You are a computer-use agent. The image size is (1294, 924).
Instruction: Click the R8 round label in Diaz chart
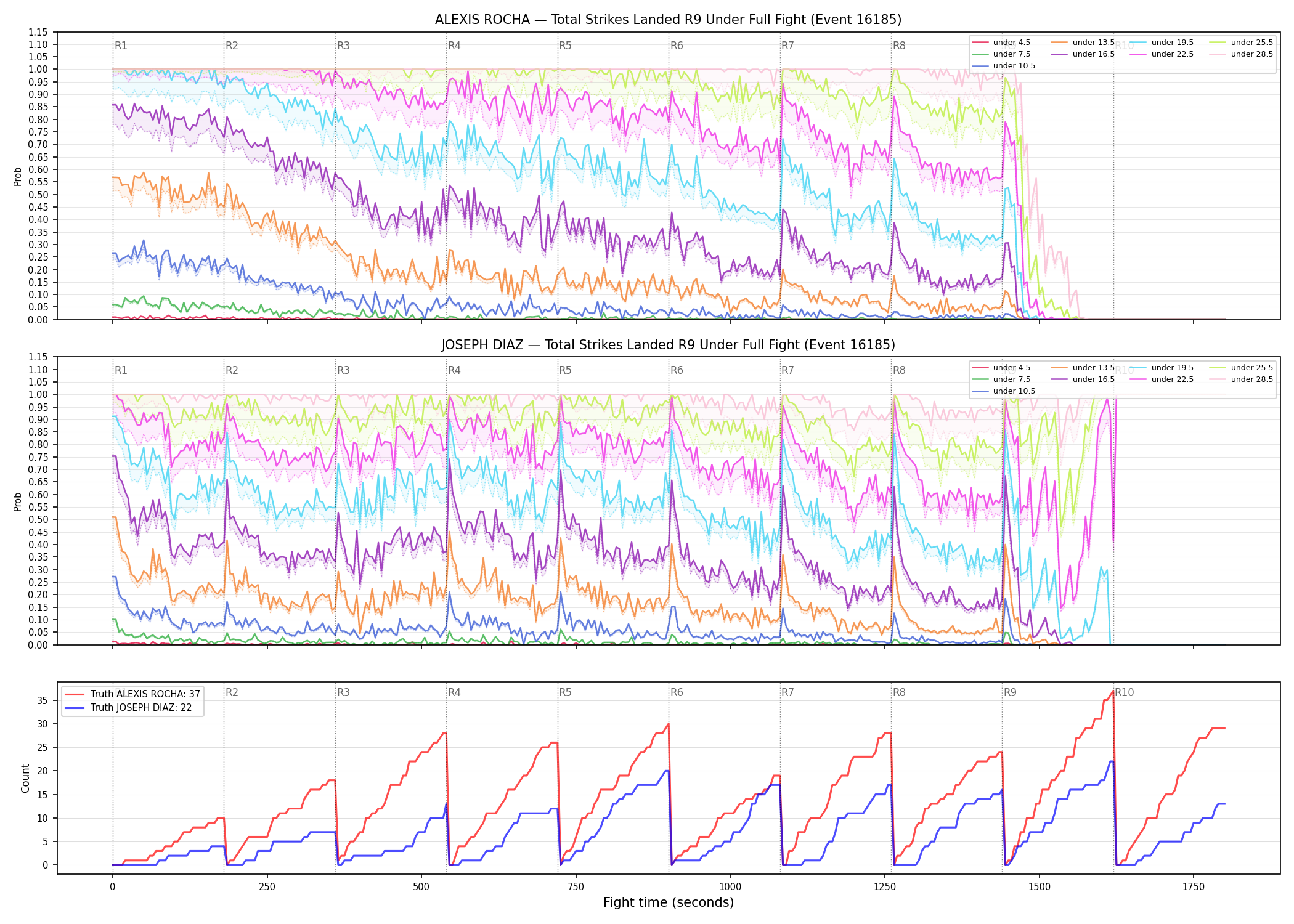pyautogui.click(x=899, y=370)
